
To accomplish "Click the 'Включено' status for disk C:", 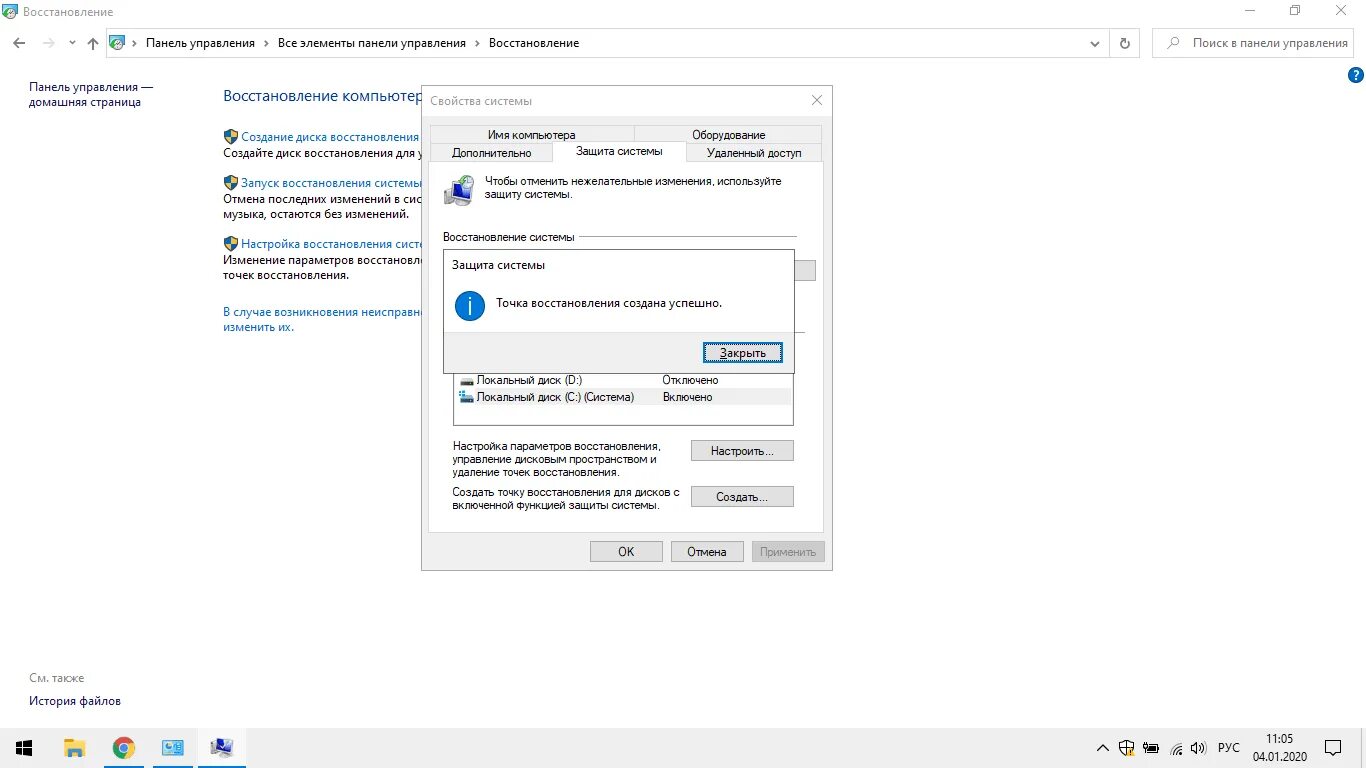I will coord(688,397).
